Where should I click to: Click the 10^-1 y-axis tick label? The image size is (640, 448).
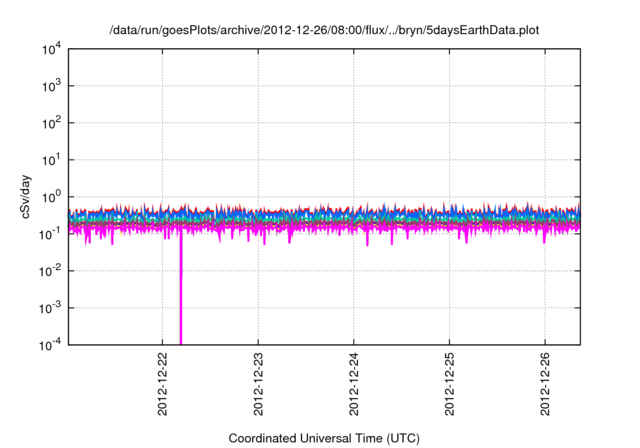pos(51,235)
